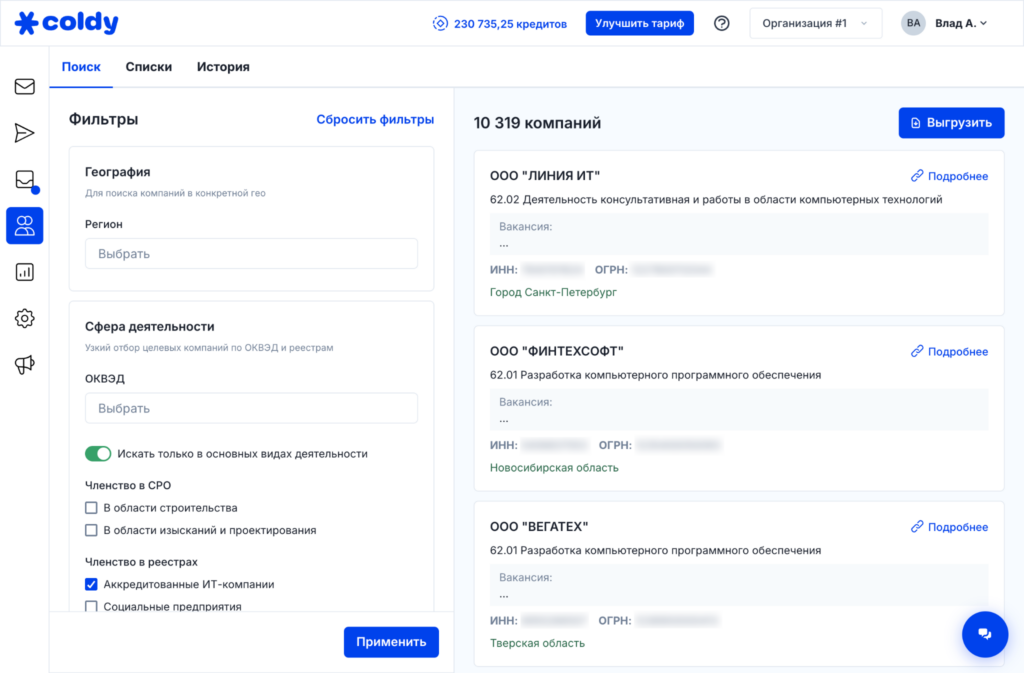Check 'В области изысканий и проектирования' checkbox

(x=91, y=530)
